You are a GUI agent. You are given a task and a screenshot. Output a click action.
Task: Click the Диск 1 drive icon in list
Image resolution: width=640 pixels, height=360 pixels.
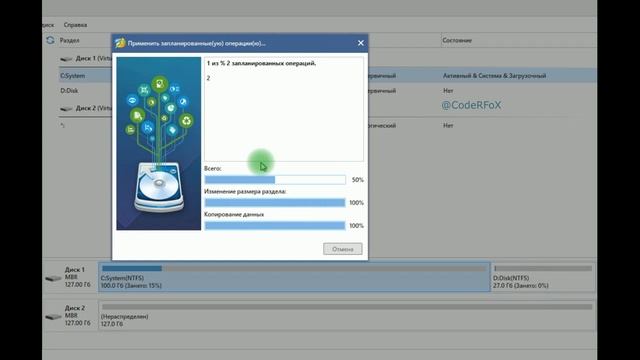66,59
